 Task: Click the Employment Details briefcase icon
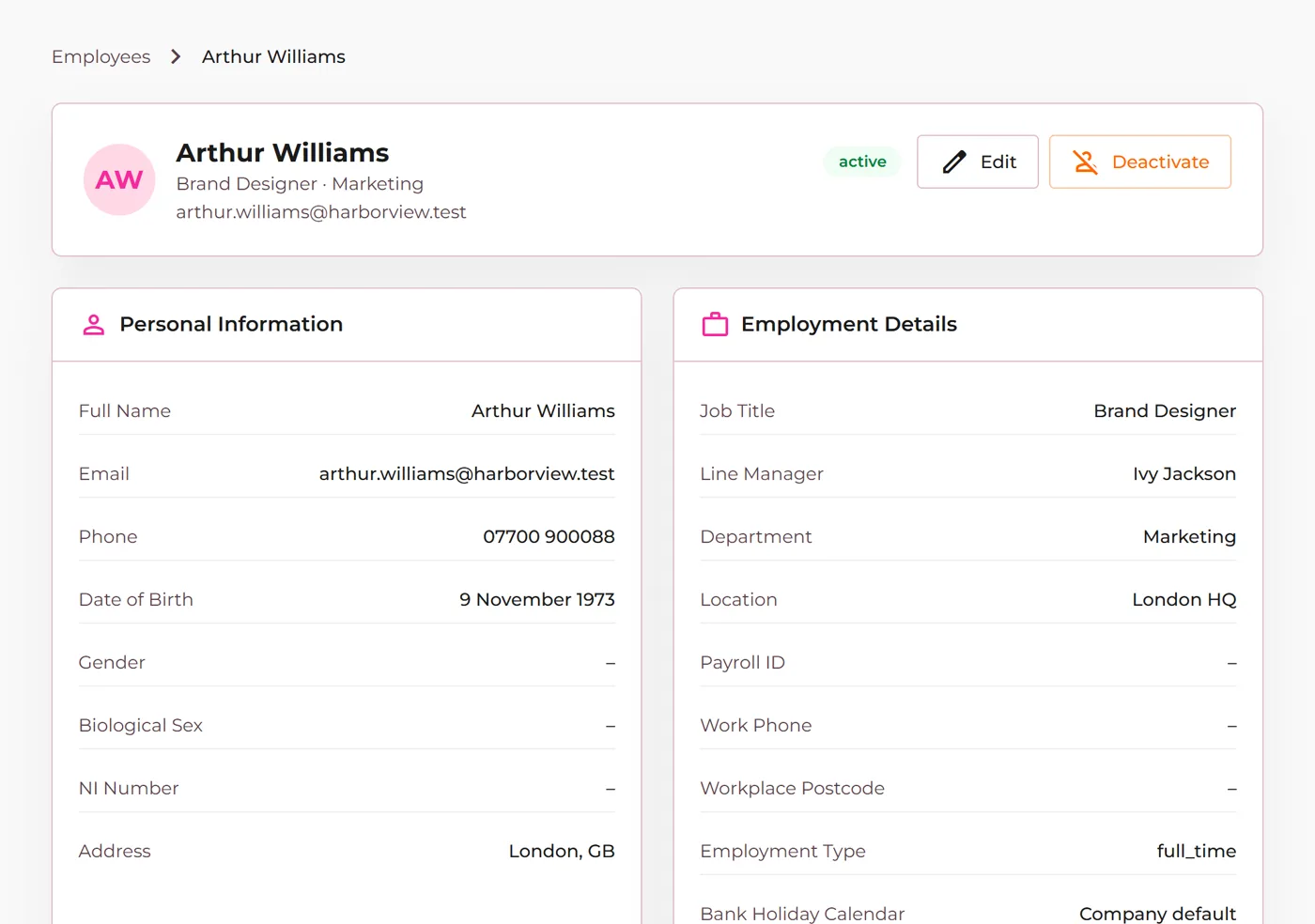(716, 325)
